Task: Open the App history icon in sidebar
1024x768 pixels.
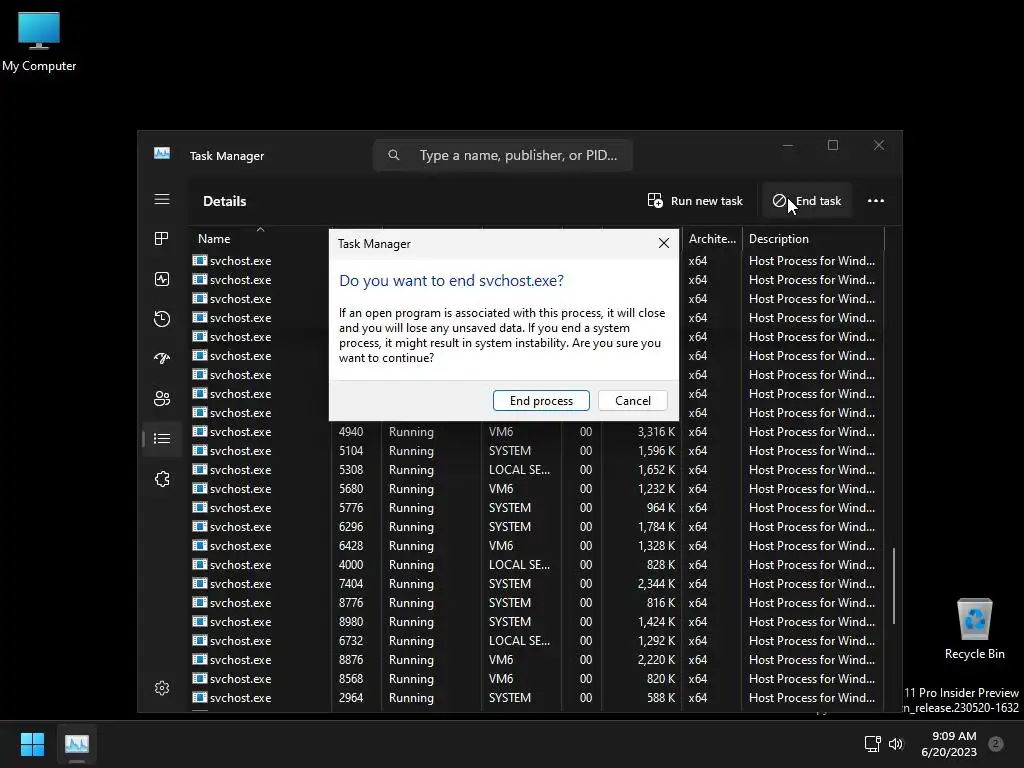Action: pyautogui.click(x=162, y=319)
